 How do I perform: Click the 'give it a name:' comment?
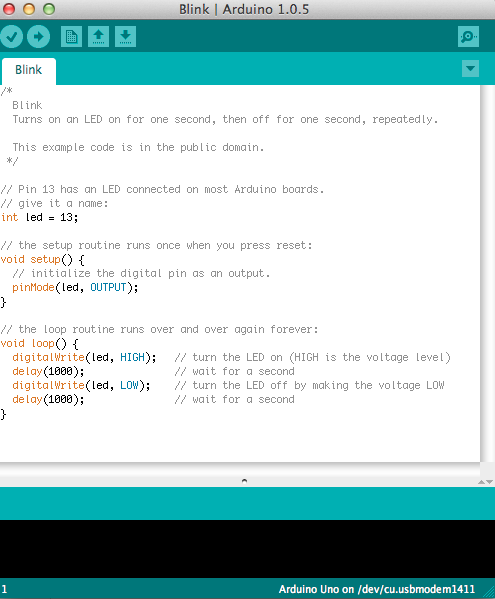pyautogui.click(x=55, y=204)
